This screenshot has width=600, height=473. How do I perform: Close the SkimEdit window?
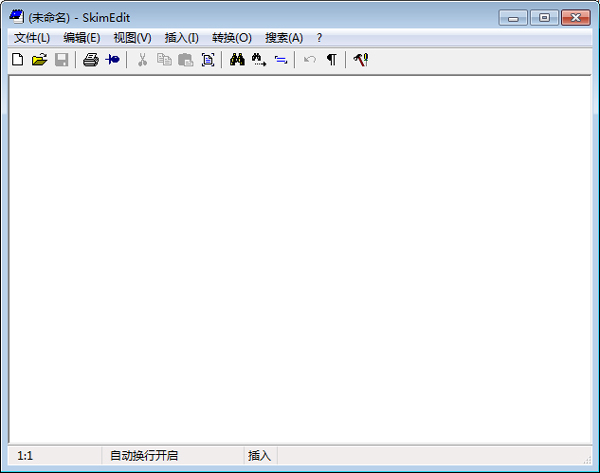576,18
